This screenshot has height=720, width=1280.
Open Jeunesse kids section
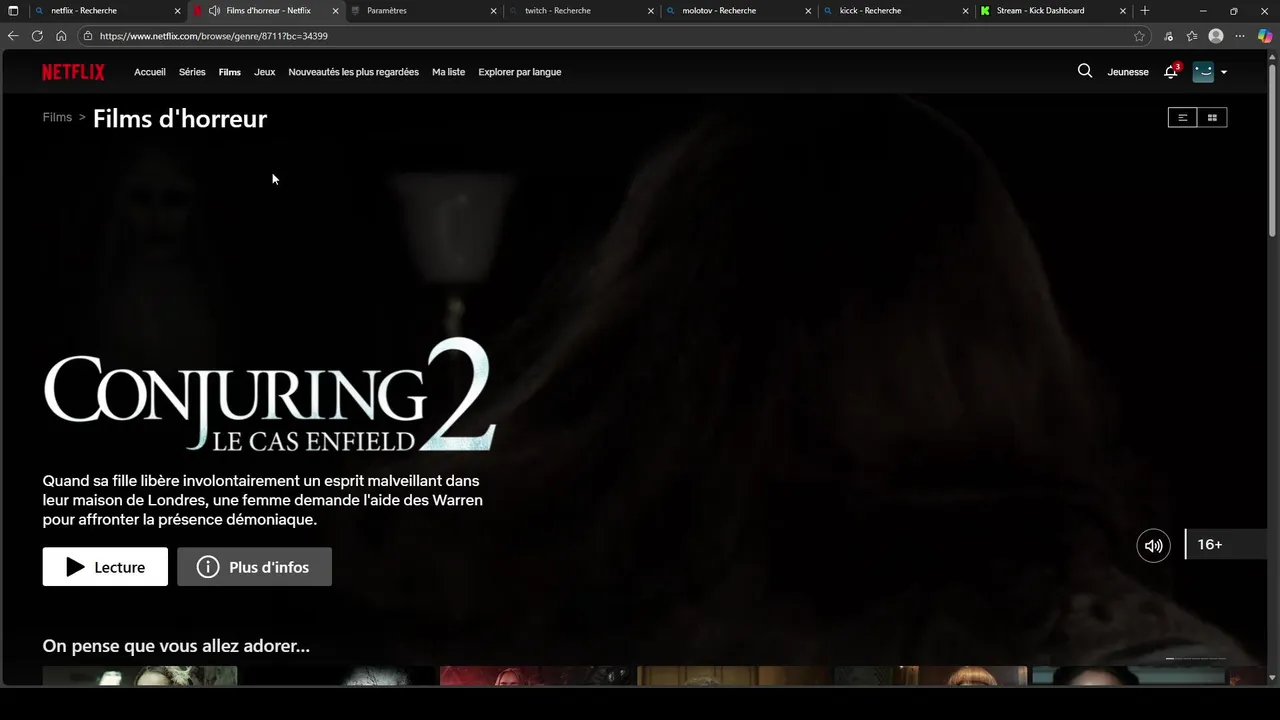click(x=1128, y=72)
